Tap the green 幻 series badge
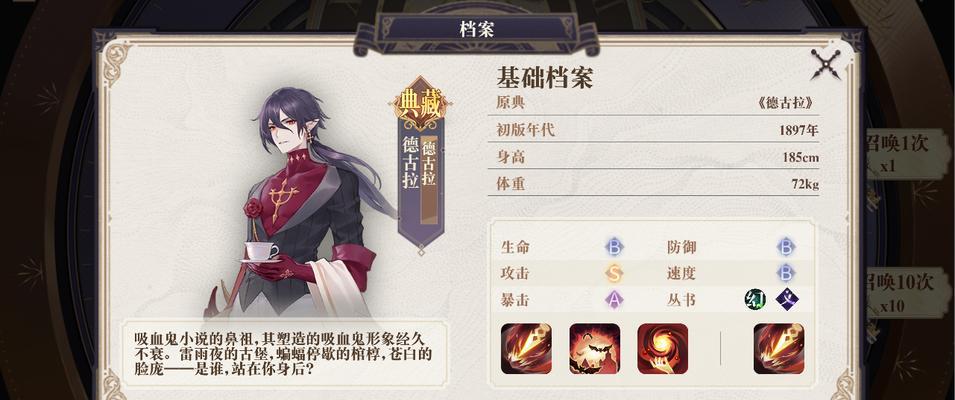This screenshot has width=955, height=400. 754,299
